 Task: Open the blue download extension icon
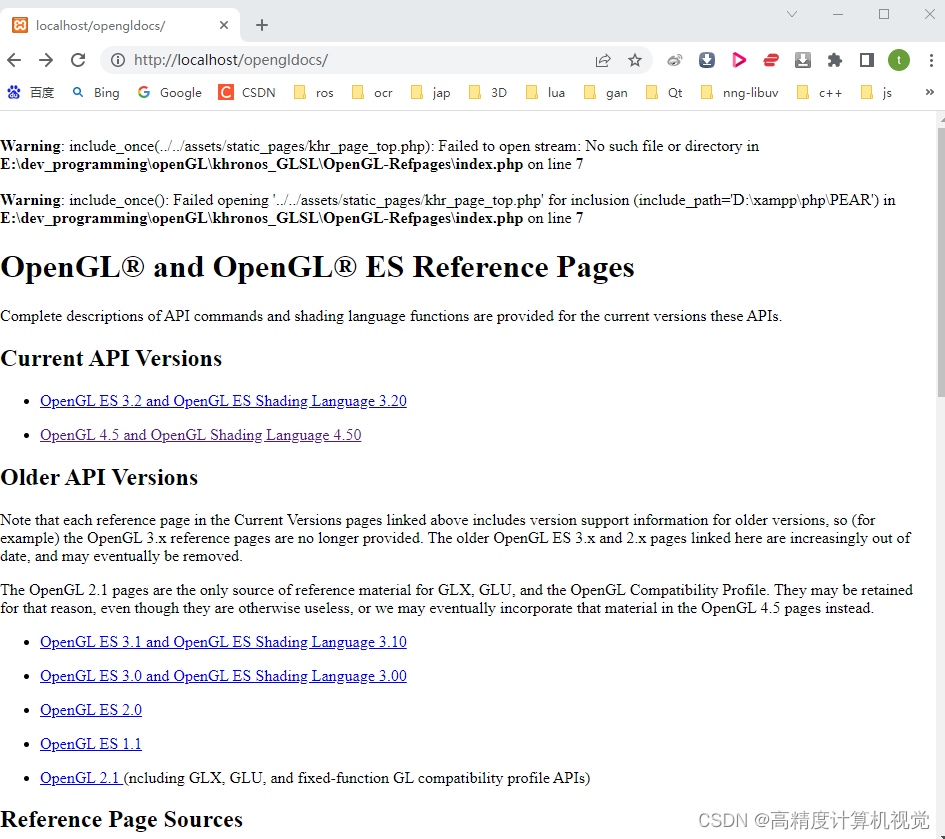click(x=706, y=60)
